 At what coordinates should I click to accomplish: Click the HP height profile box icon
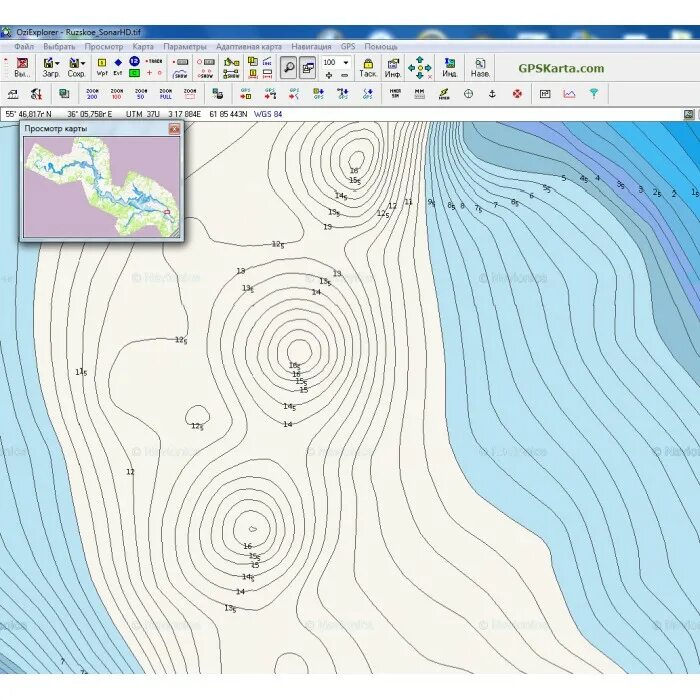click(545, 94)
